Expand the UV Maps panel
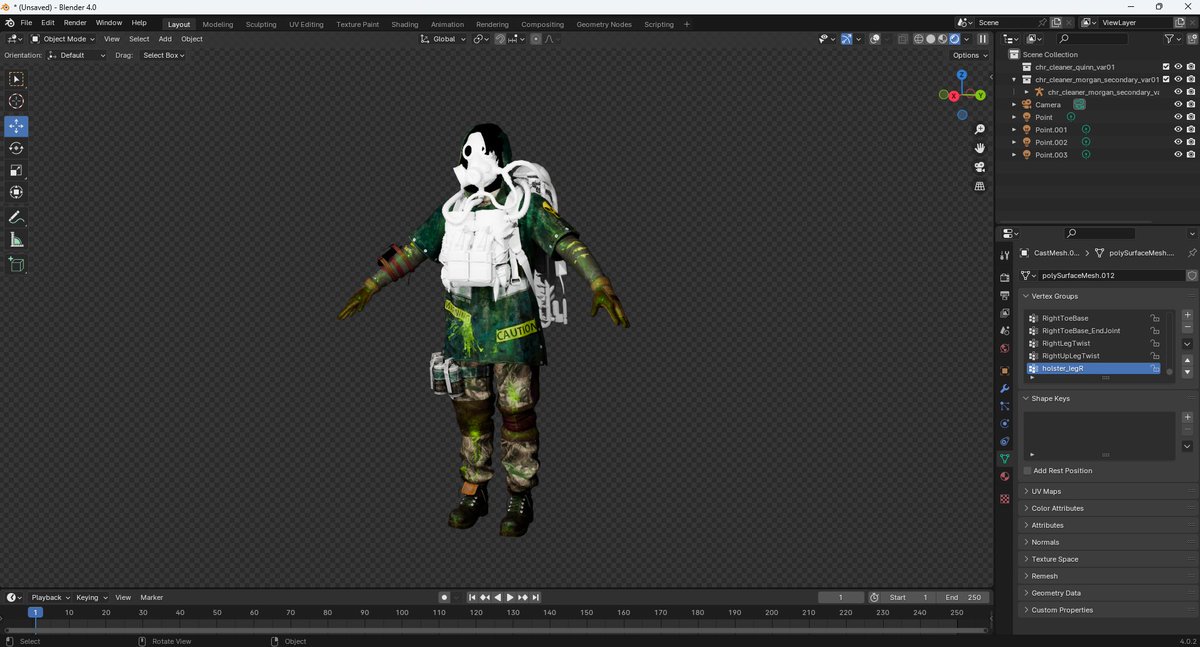Viewport: 1200px width, 647px height. tap(1046, 491)
